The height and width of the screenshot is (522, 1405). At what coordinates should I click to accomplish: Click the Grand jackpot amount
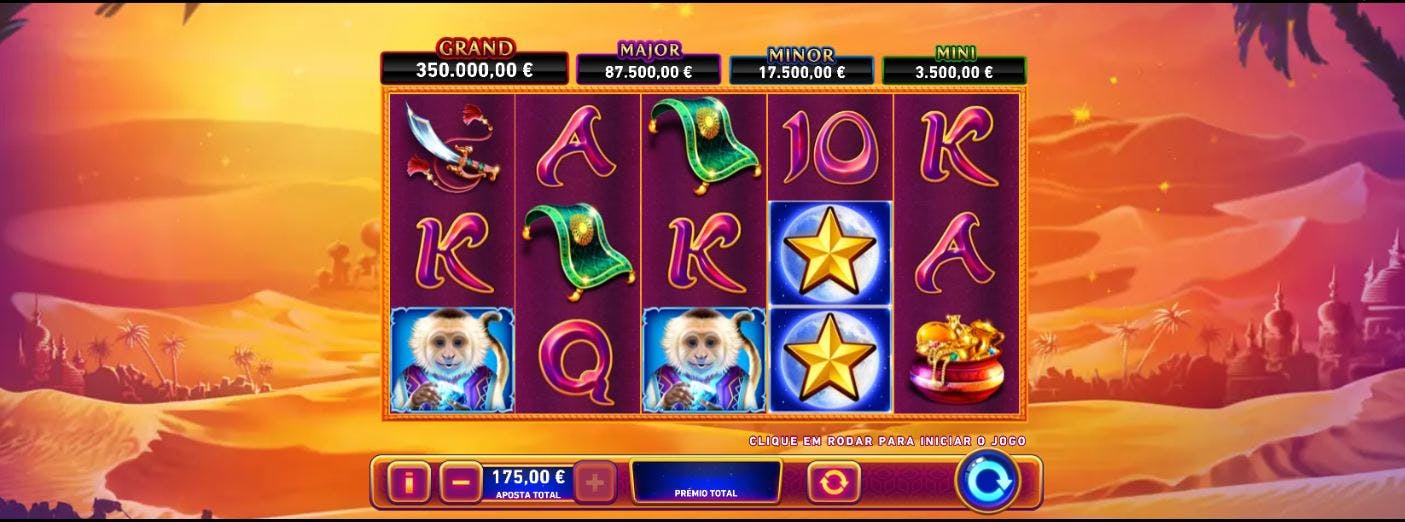pos(474,70)
